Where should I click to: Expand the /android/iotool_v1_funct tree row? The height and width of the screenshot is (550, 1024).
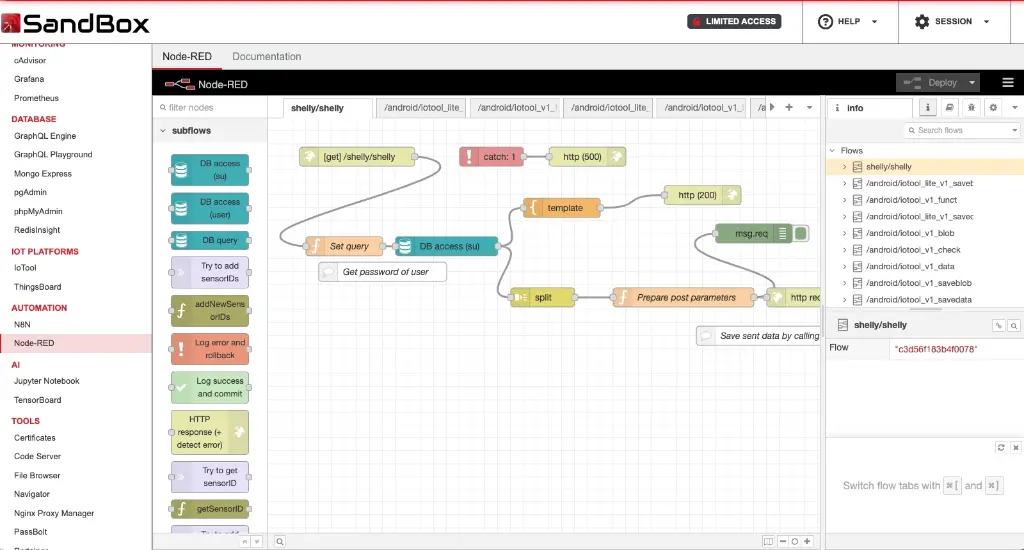point(845,200)
